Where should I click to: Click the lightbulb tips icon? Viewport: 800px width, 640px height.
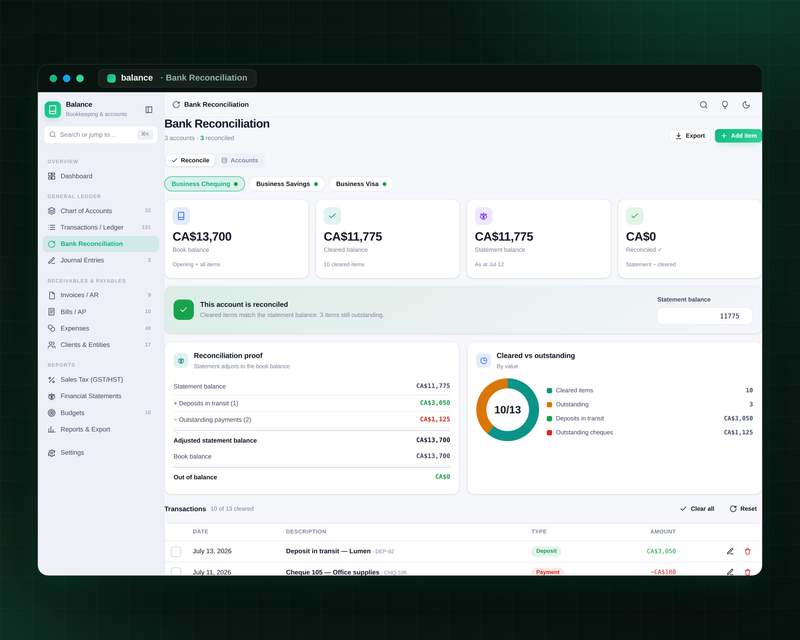click(x=724, y=105)
